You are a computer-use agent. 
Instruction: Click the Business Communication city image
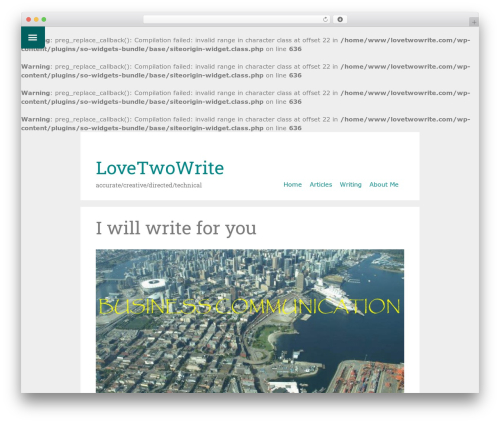point(250,321)
